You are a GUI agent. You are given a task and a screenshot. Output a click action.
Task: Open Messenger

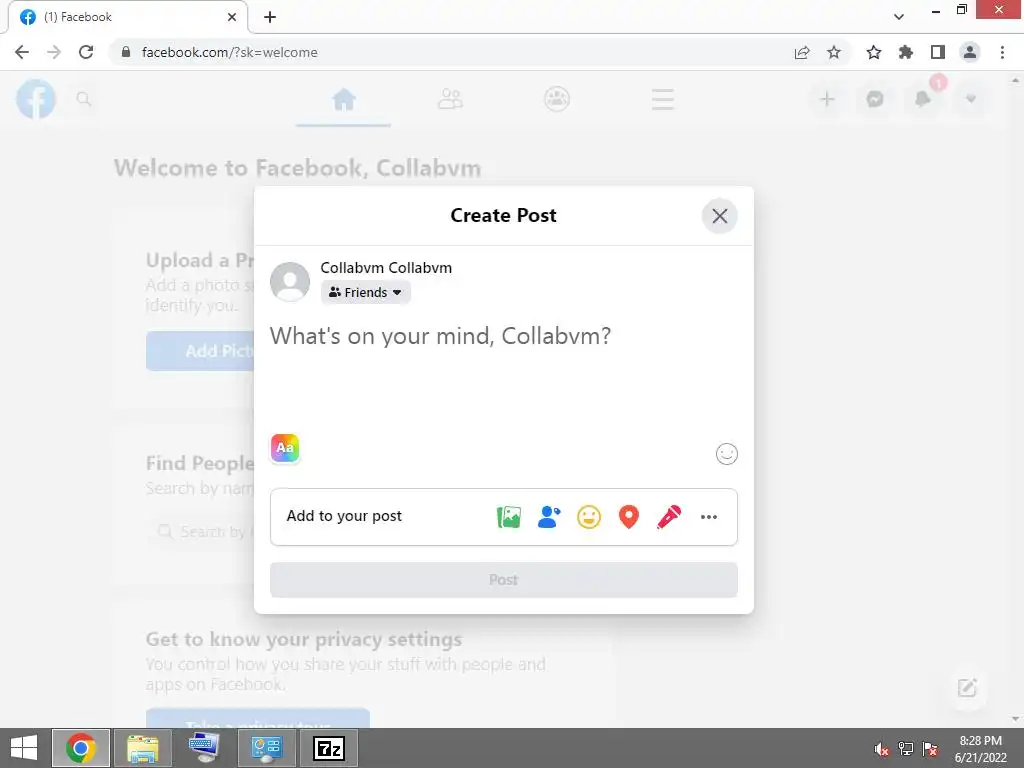tap(875, 99)
